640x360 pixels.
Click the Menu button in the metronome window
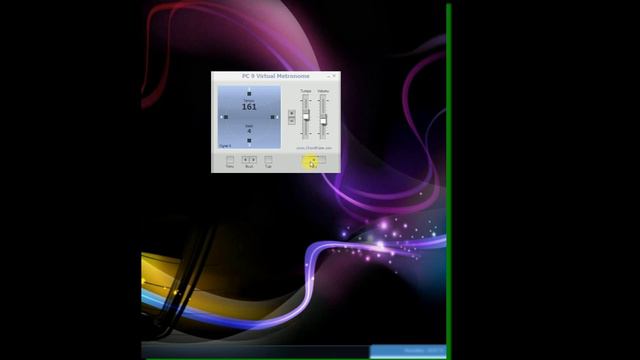pos(230,160)
